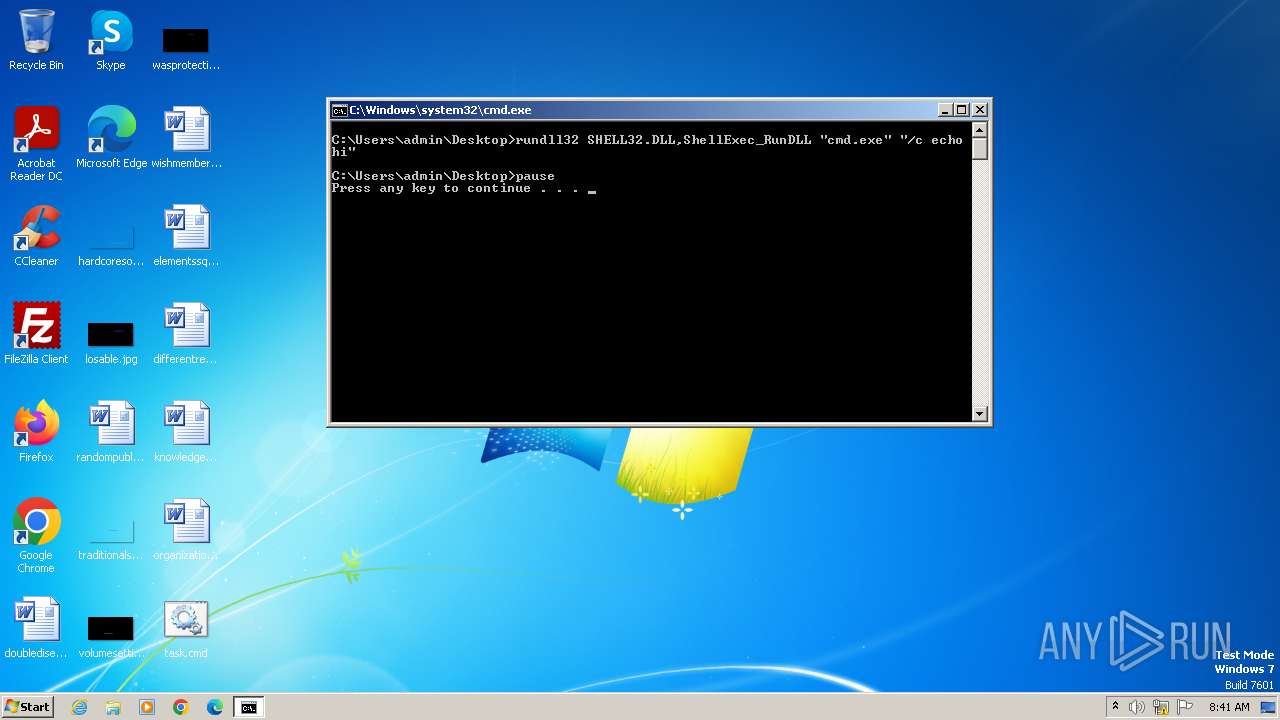Open the CCleaner desktop shortcut

(x=36, y=236)
